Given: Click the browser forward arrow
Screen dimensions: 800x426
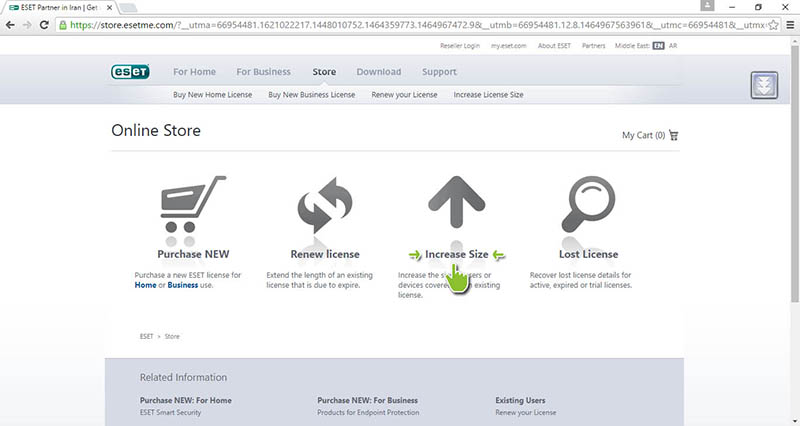Looking at the screenshot, I should coord(27,24).
